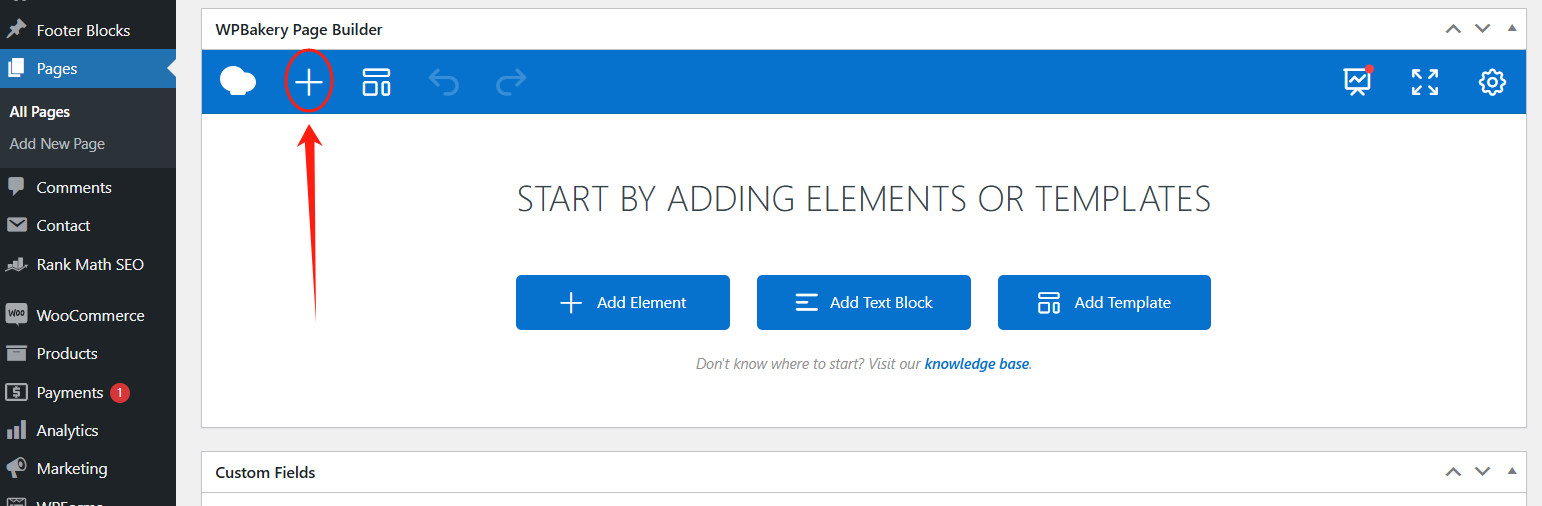
Task: Collapse the WPBakery Page Builder panel toggle
Action: click(1512, 29)
